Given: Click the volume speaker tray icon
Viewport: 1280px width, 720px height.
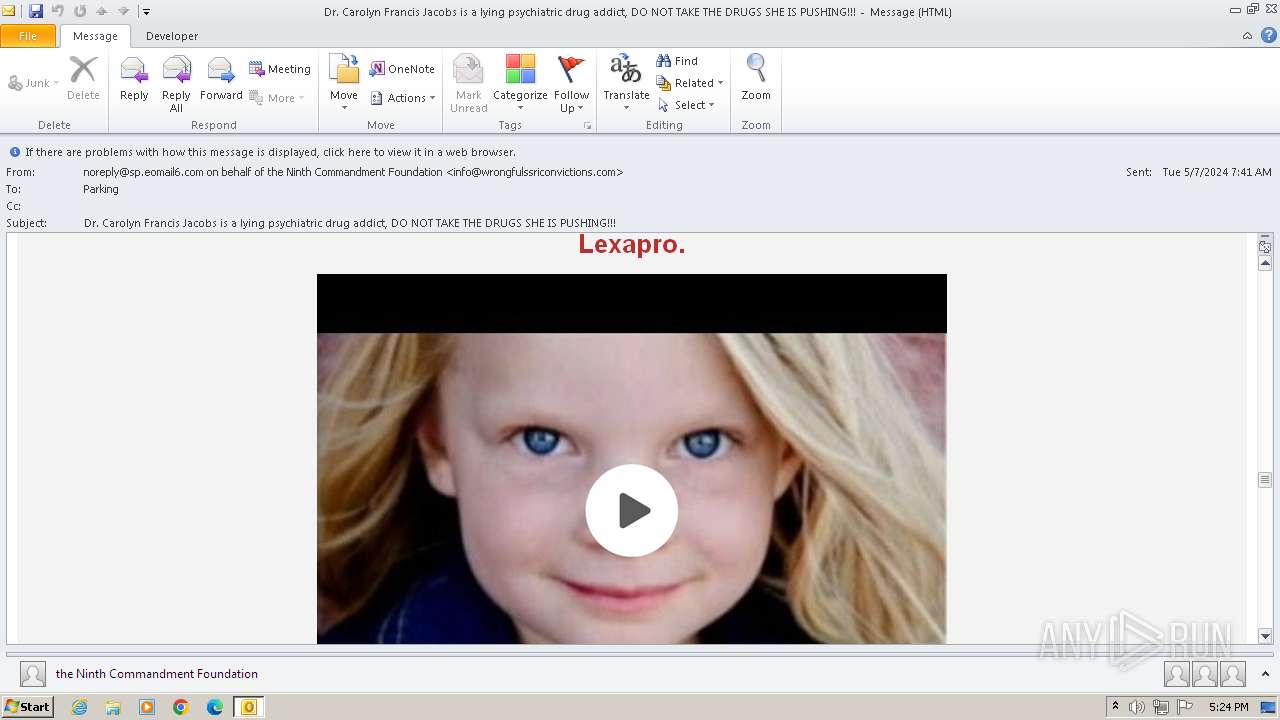Looking at the screenshot, I should (x=1136, y=707).
